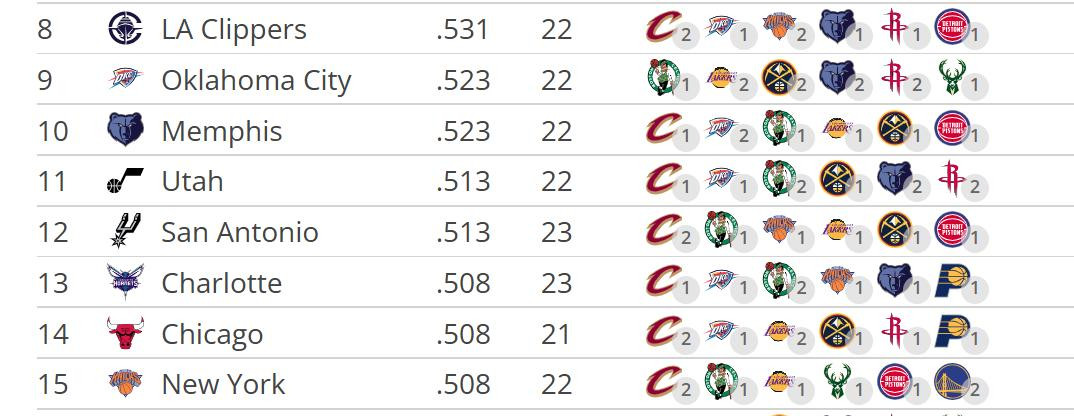The image size is (1074, 416).
Task: Select the Utah Jazz note logo
Action: click(125, 180)
